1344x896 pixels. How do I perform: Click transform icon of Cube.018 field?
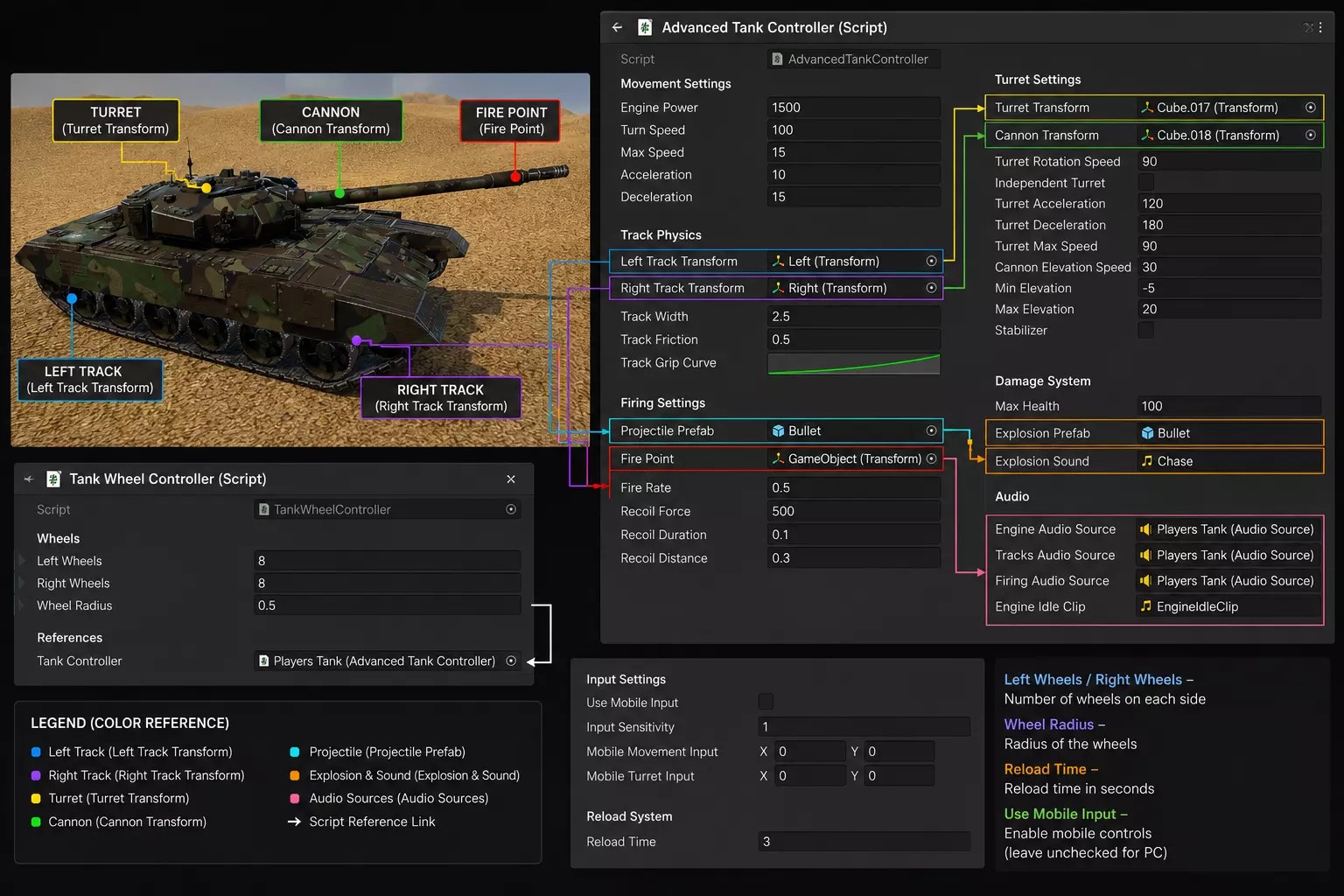1147,135
